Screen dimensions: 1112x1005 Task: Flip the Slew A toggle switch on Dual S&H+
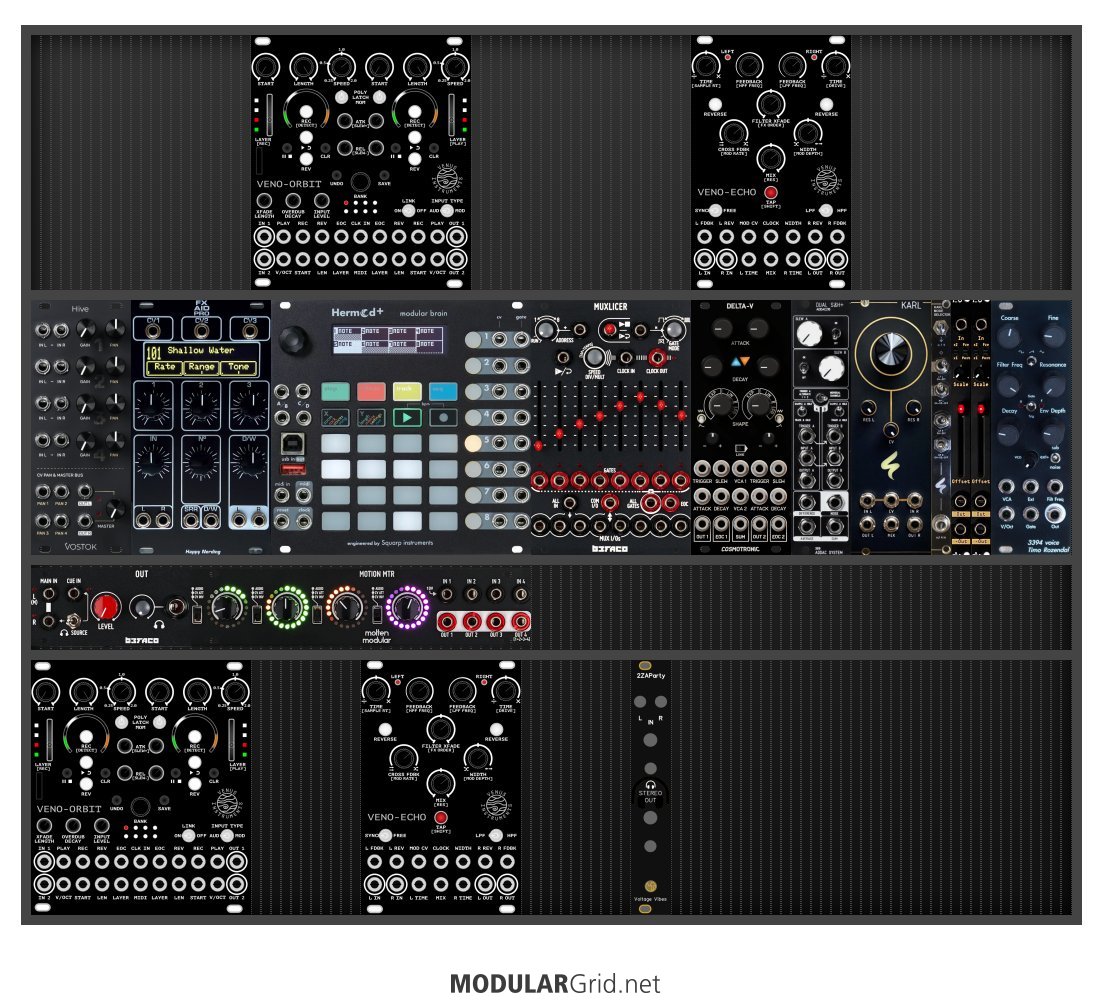837,333
